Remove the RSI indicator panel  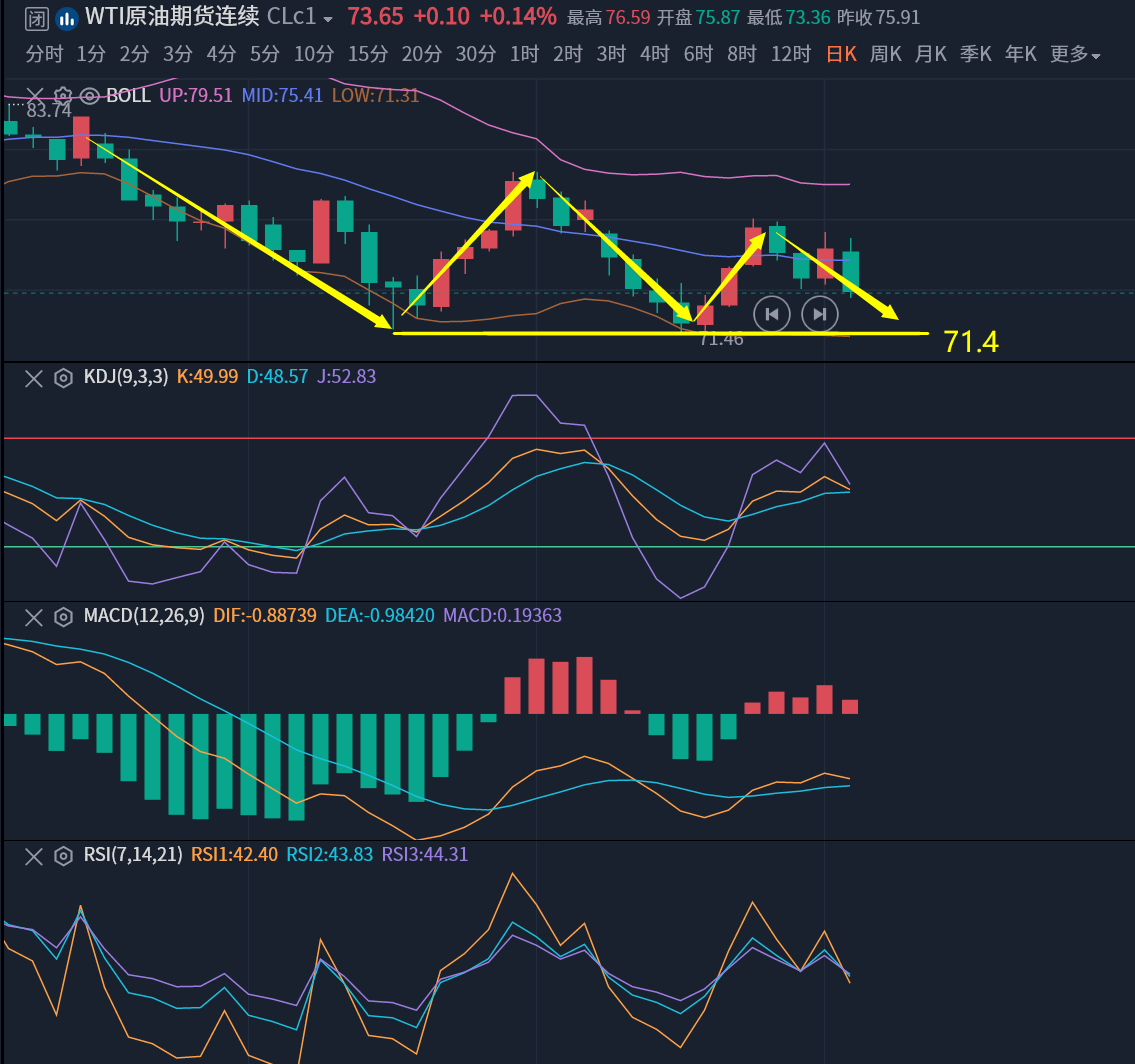pyautogui.click(x=34, y=856)
